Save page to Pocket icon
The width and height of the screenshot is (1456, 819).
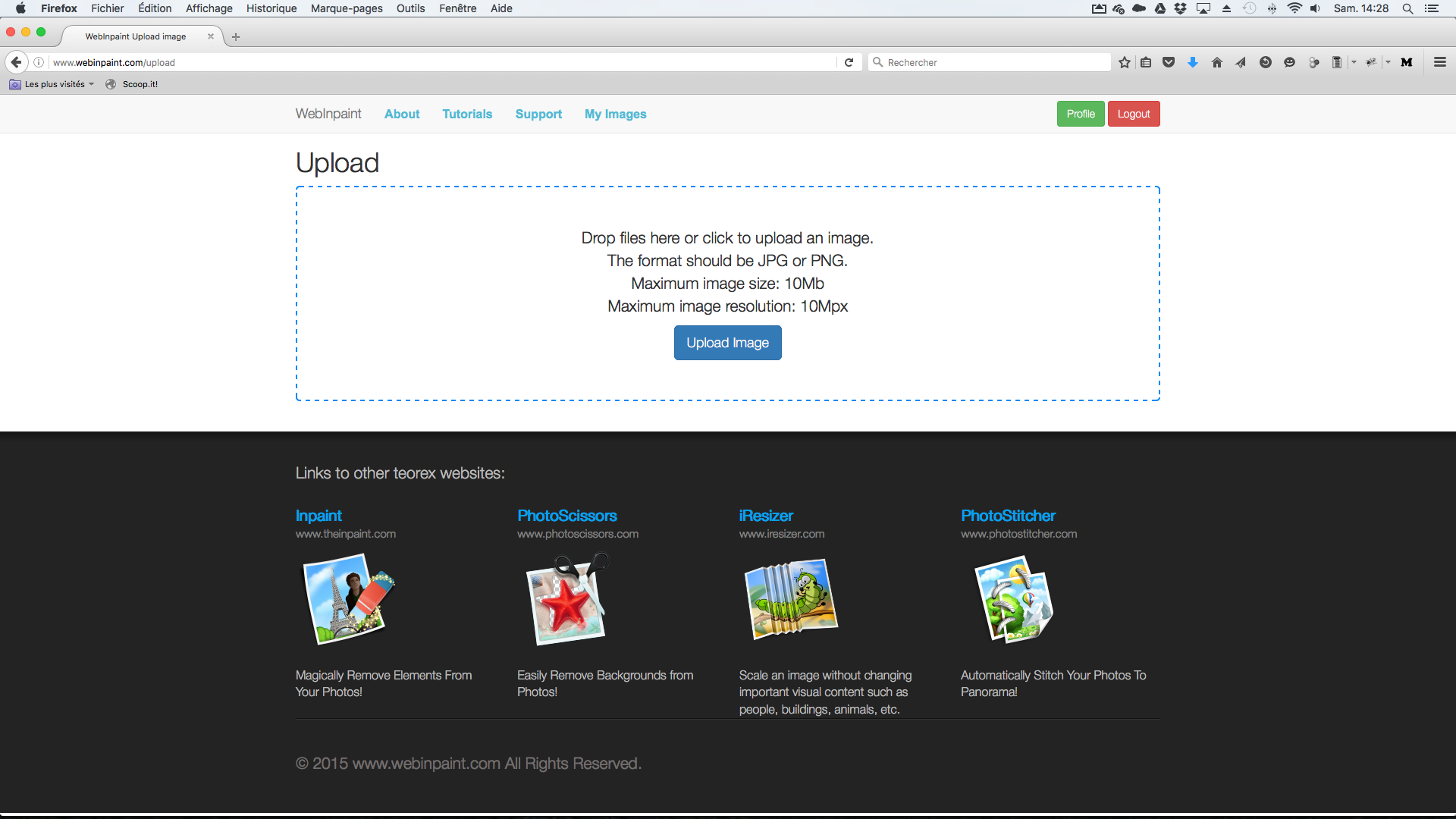click(x=1169, y=62)
